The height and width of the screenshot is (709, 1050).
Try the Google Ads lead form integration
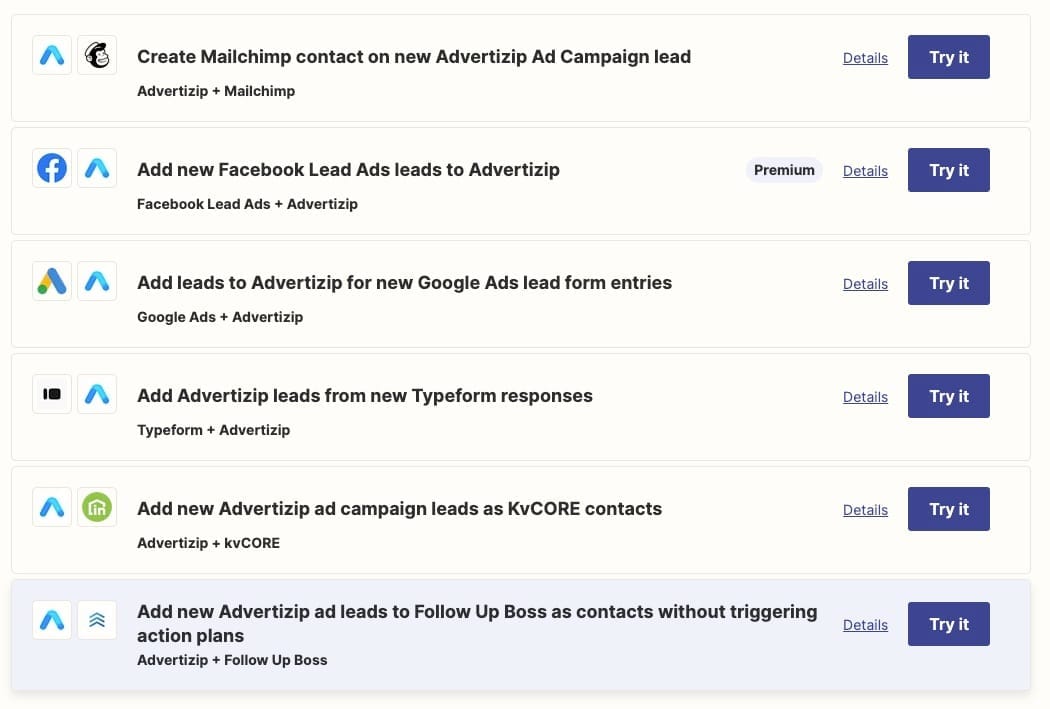pos(948,283)
